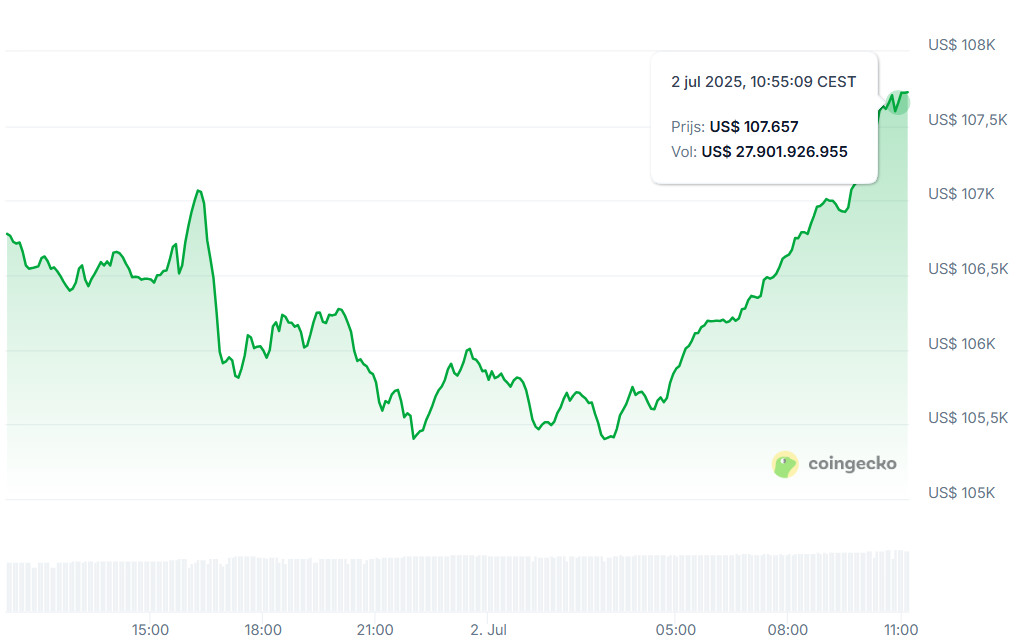The image size is (1015, 642).
Task: Click the 15:00 time axis label
Action: [x=150, y=630]
